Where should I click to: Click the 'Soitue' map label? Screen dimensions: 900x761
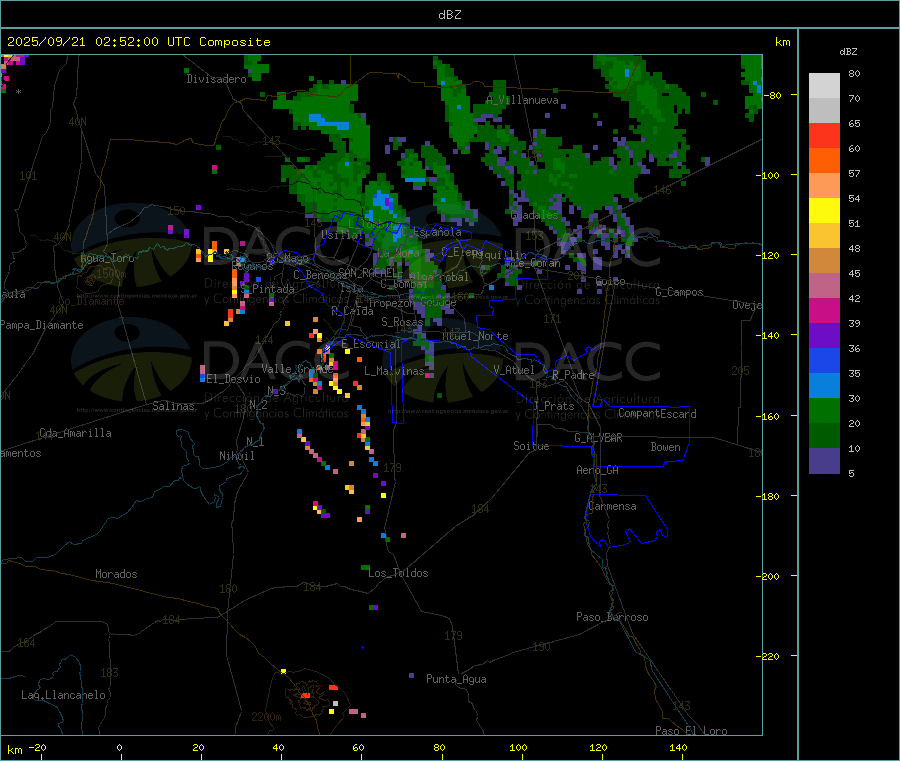(531, 446)
